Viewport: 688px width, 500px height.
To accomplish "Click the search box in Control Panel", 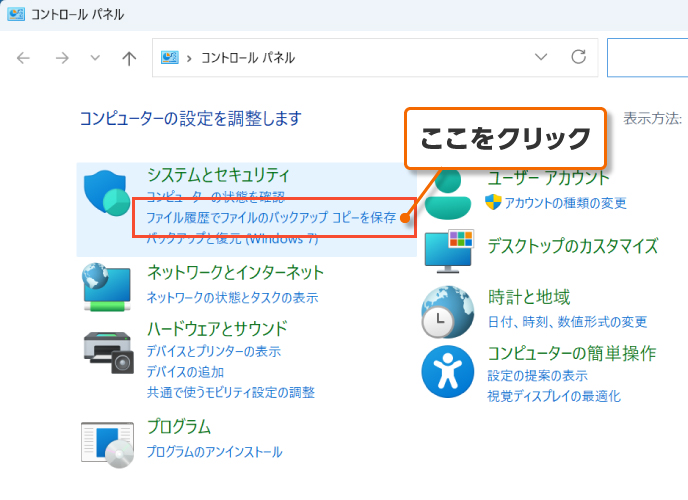I will click(x=647, y=58).
